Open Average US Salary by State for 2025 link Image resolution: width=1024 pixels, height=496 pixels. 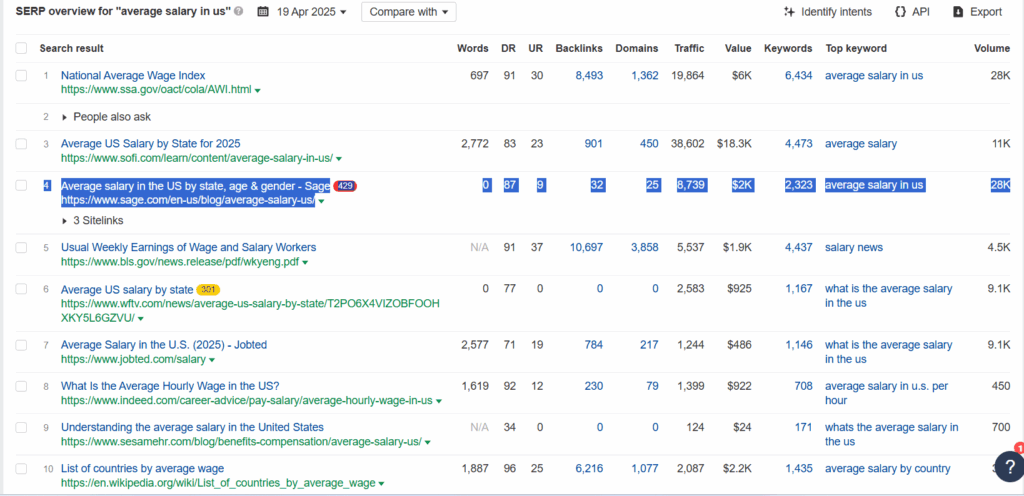point(151,143)
